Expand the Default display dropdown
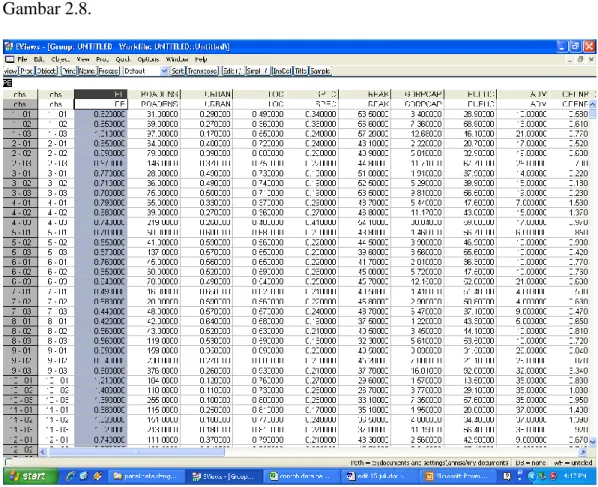Viewport: 598px width, 487px height. [164, 71]
